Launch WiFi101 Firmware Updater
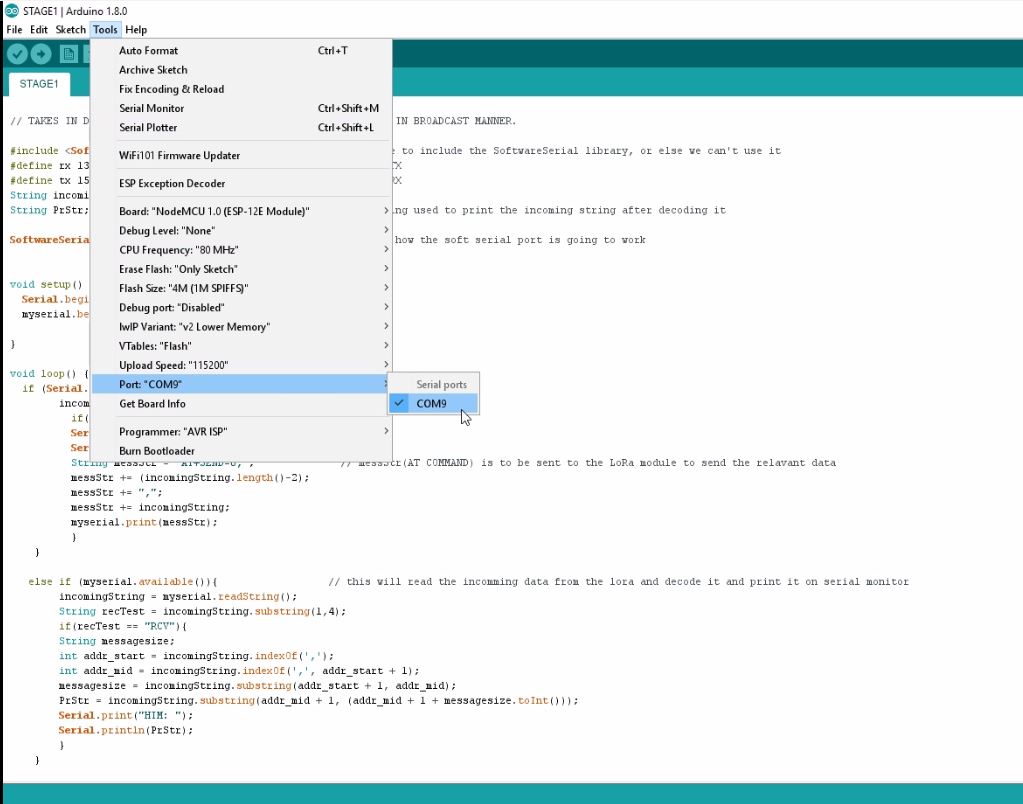 pyautogui.click(x=241, y=155)
